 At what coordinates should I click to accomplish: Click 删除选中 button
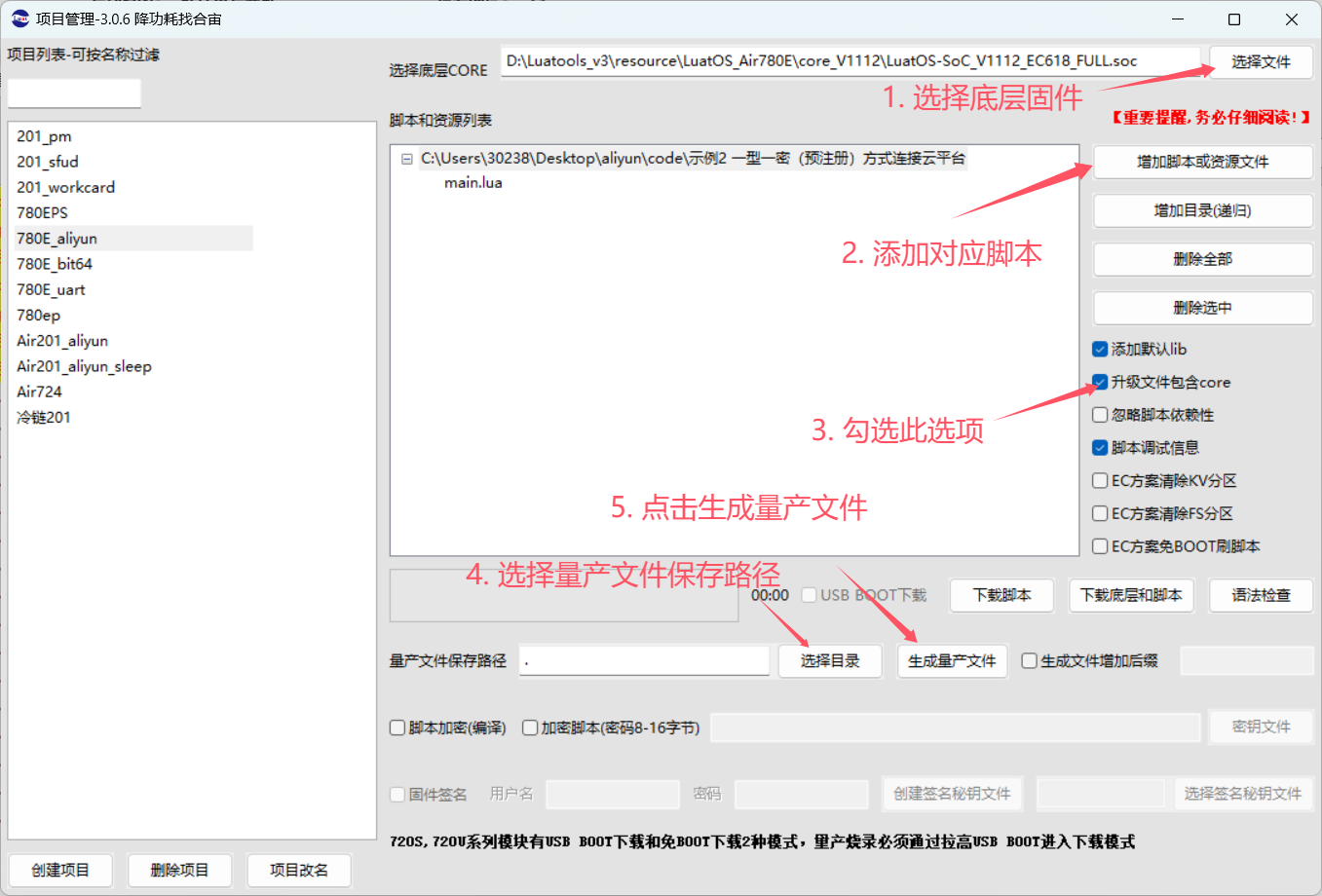click(1203, 308)
